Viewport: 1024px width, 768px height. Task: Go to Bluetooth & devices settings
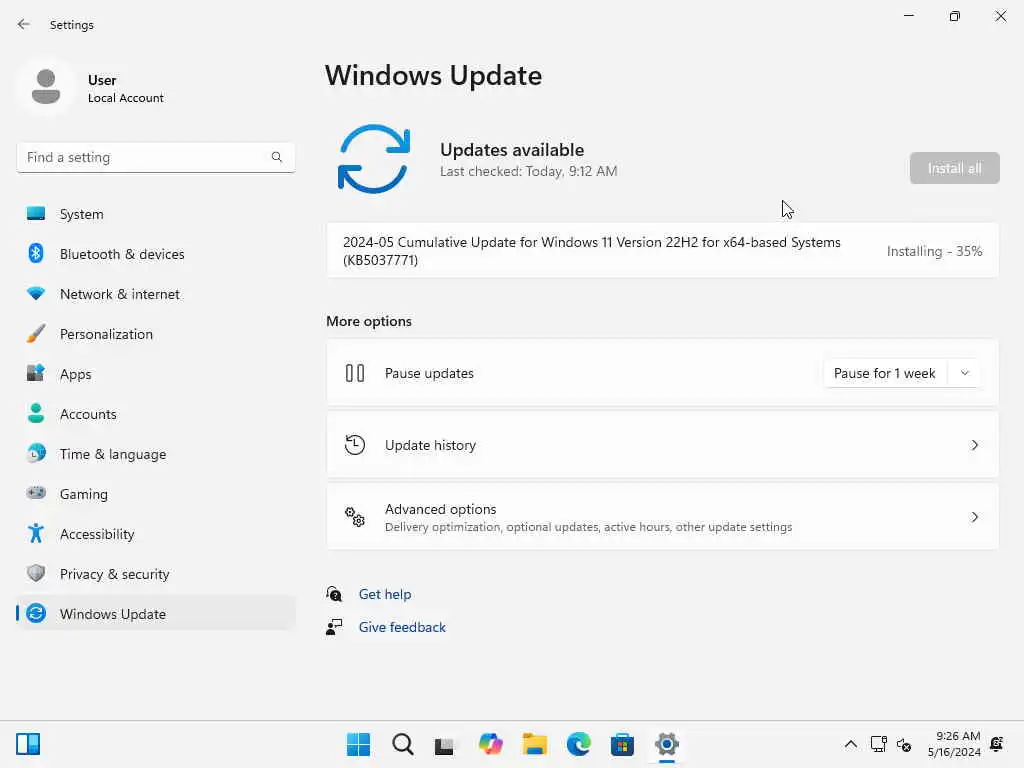coord(155,253)
